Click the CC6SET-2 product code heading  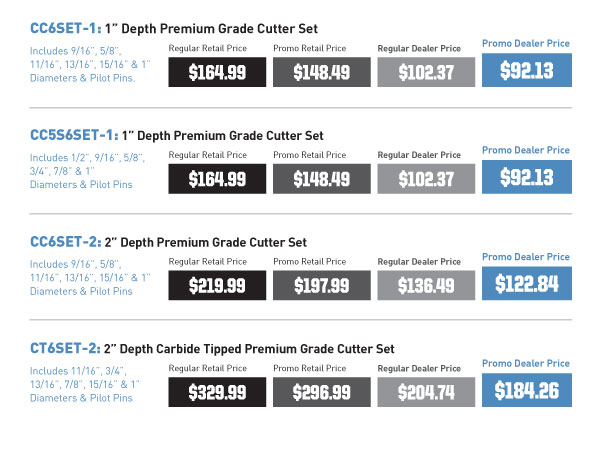66,242
